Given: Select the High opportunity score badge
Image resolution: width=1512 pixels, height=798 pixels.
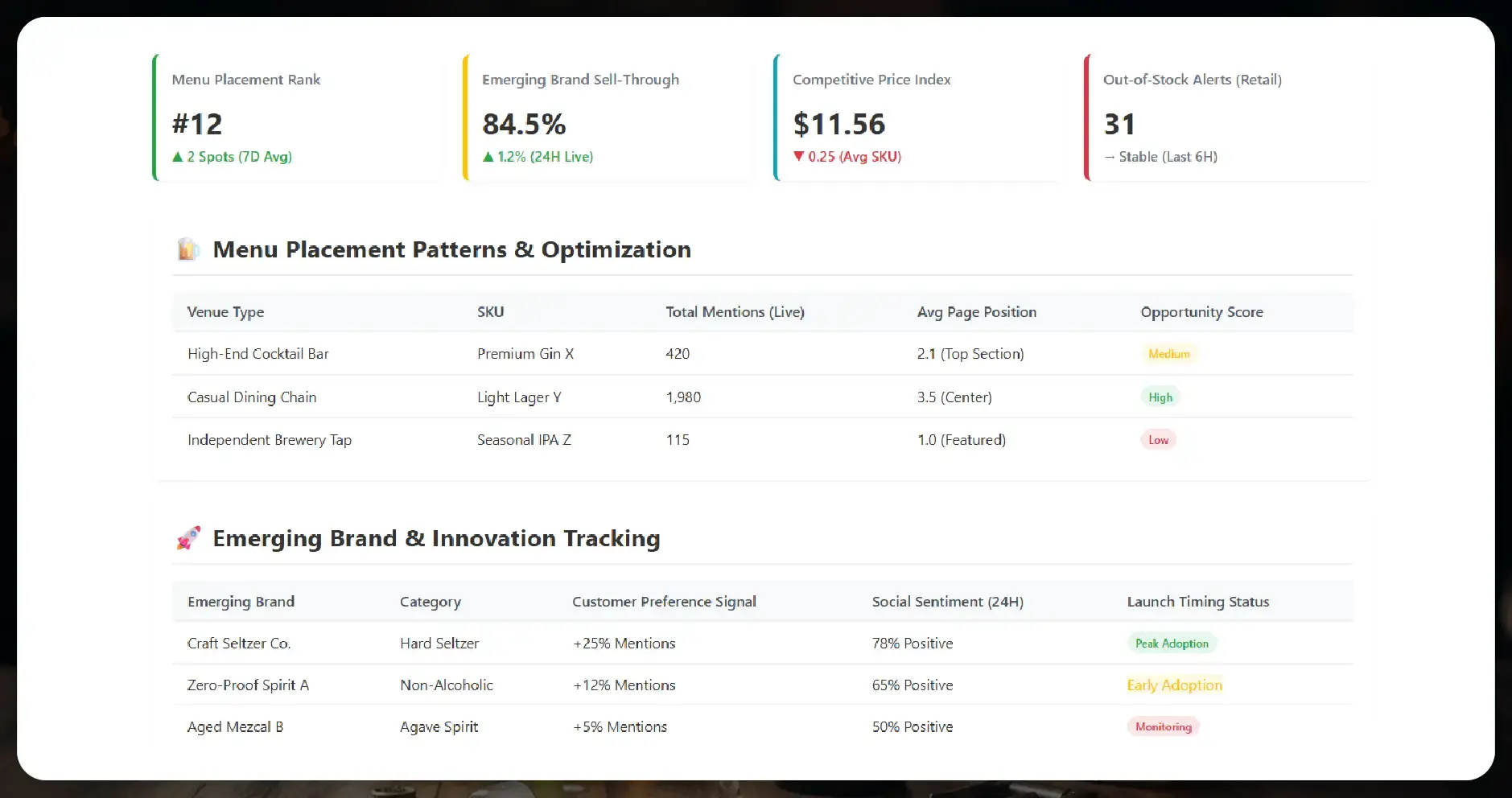Looking at the screenshot, I should pyautogui.click(x=1160, y=397).
